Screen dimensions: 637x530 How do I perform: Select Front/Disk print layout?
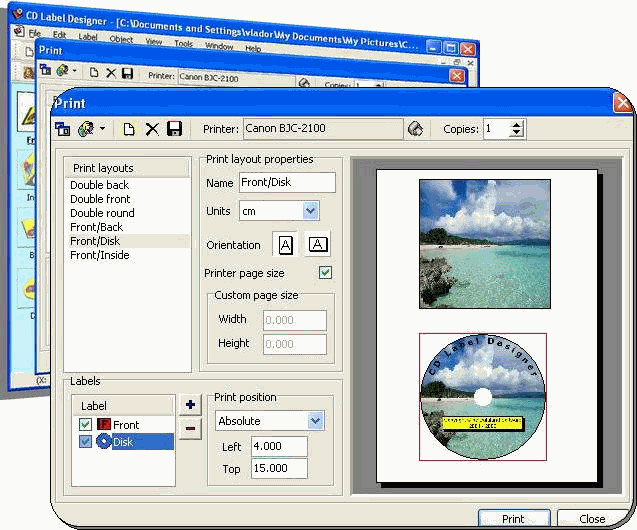coord(128,241)
